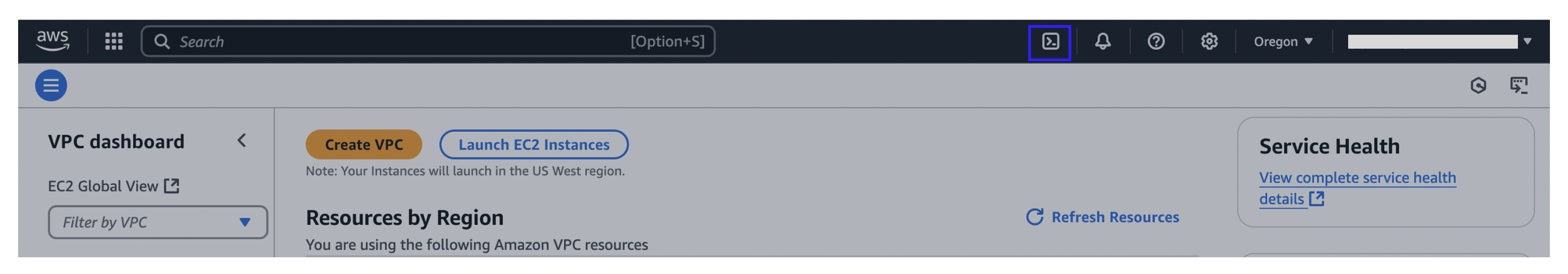Click the search magnifier in the search bar

pyautogui.click(x=162, y=41)
